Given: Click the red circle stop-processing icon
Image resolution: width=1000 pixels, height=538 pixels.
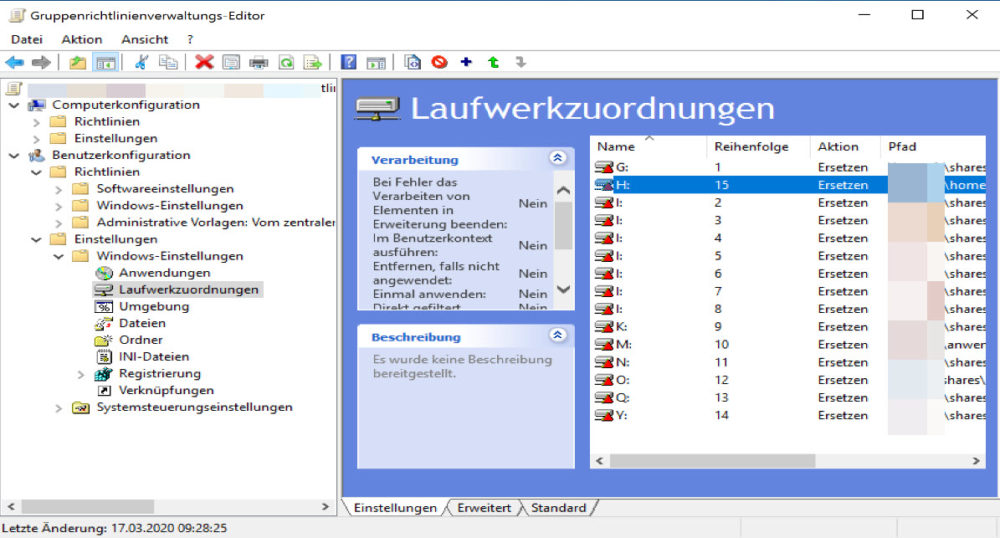Looking at the screenshot, I should pyautogui.click(x=439, y=62).
